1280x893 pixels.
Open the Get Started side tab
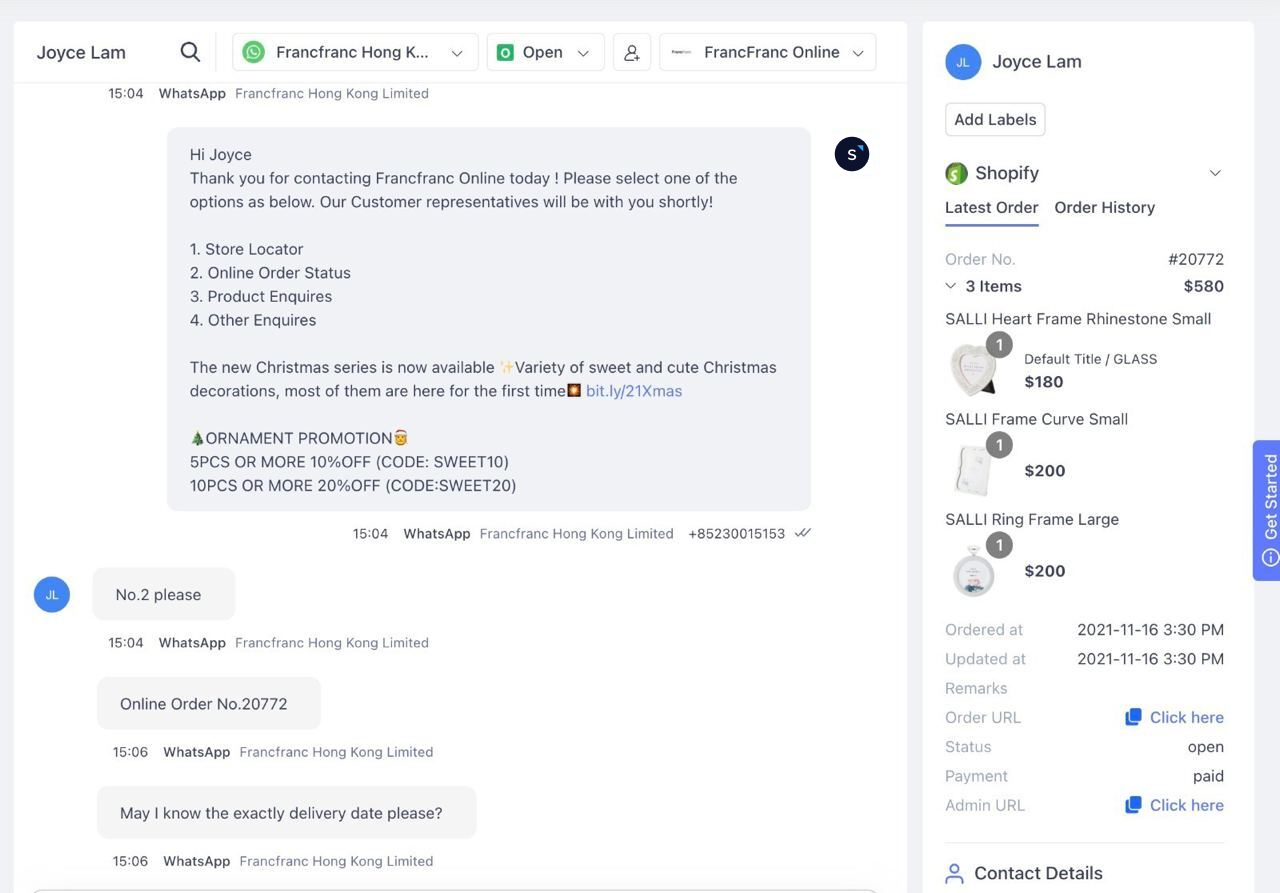[x=1268, y=511]
